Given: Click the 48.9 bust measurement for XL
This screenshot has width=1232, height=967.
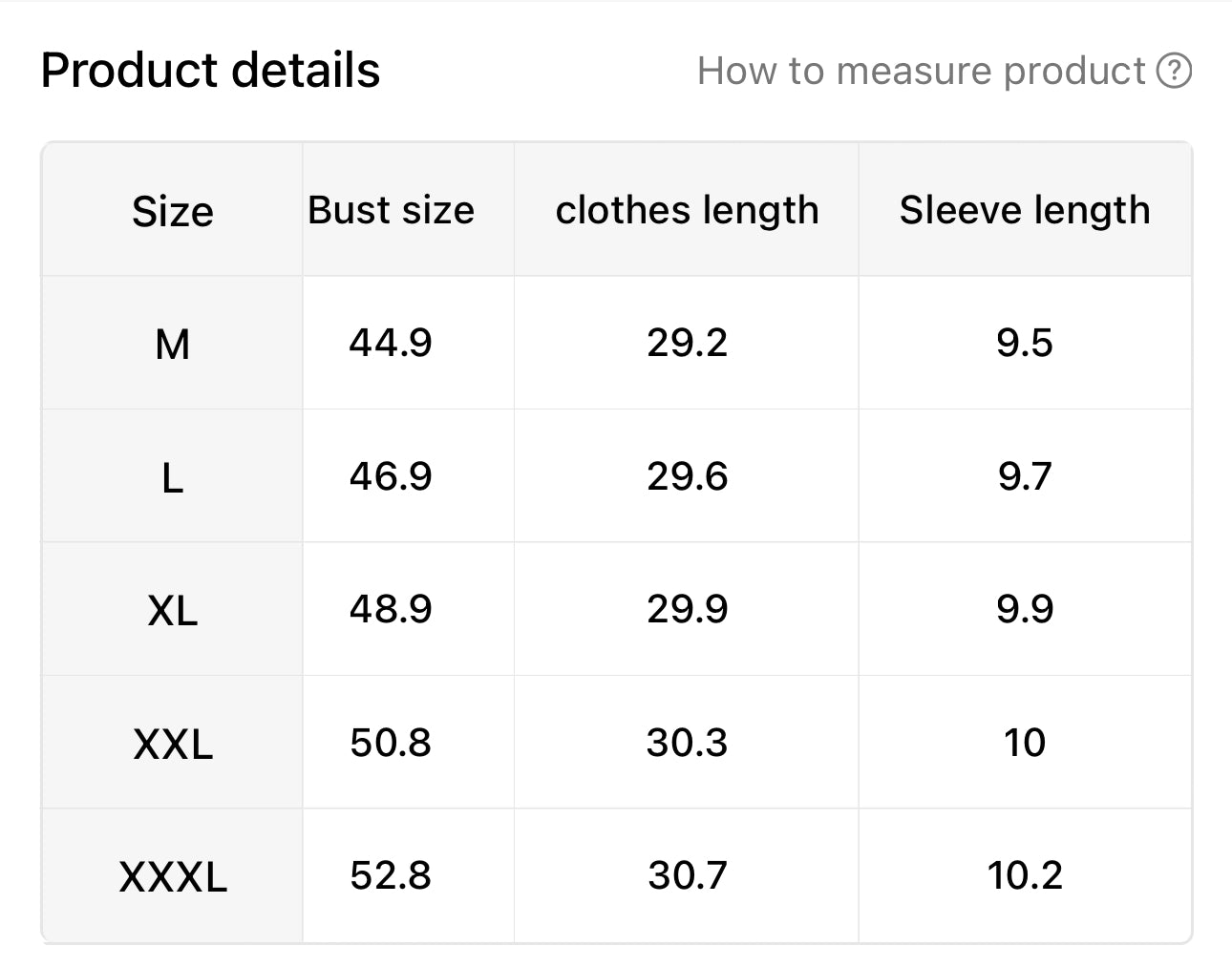Looking at the screenshot, I should (392, 610).
